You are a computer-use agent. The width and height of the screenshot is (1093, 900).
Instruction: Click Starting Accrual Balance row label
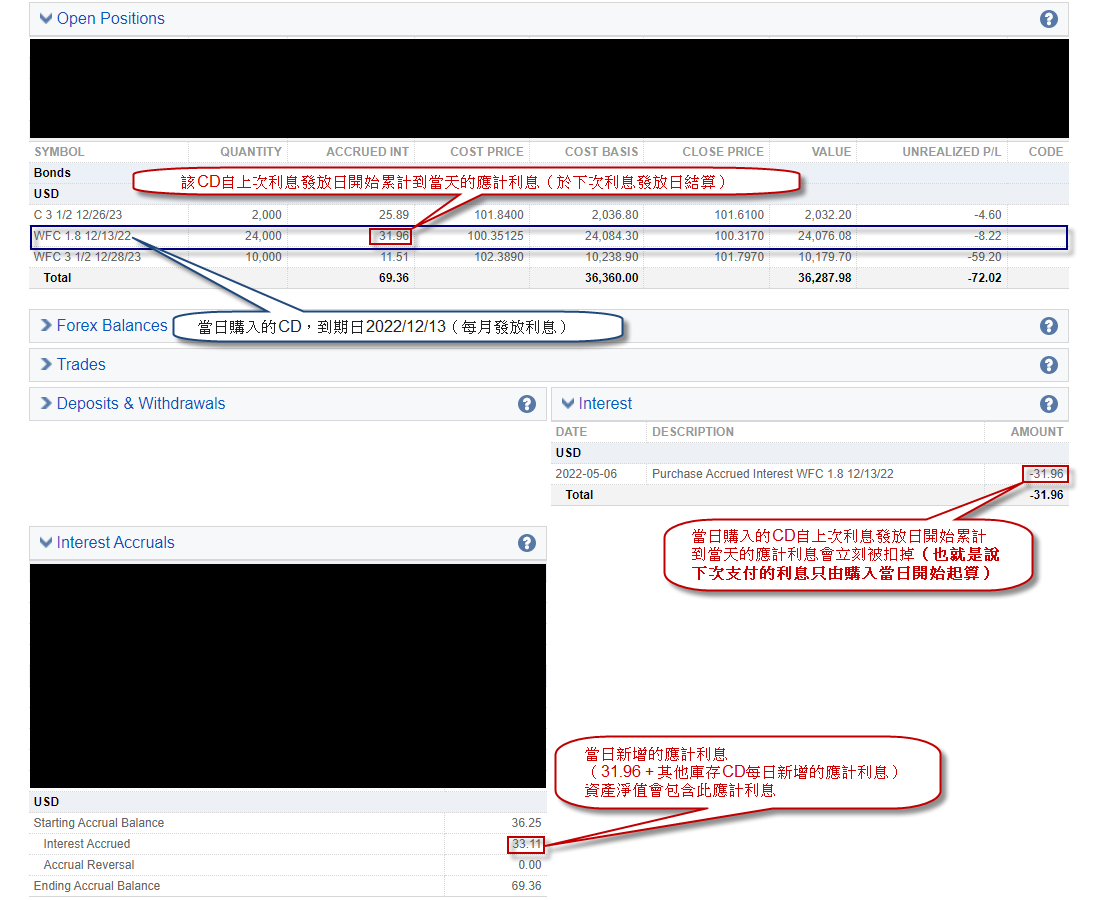99,823
